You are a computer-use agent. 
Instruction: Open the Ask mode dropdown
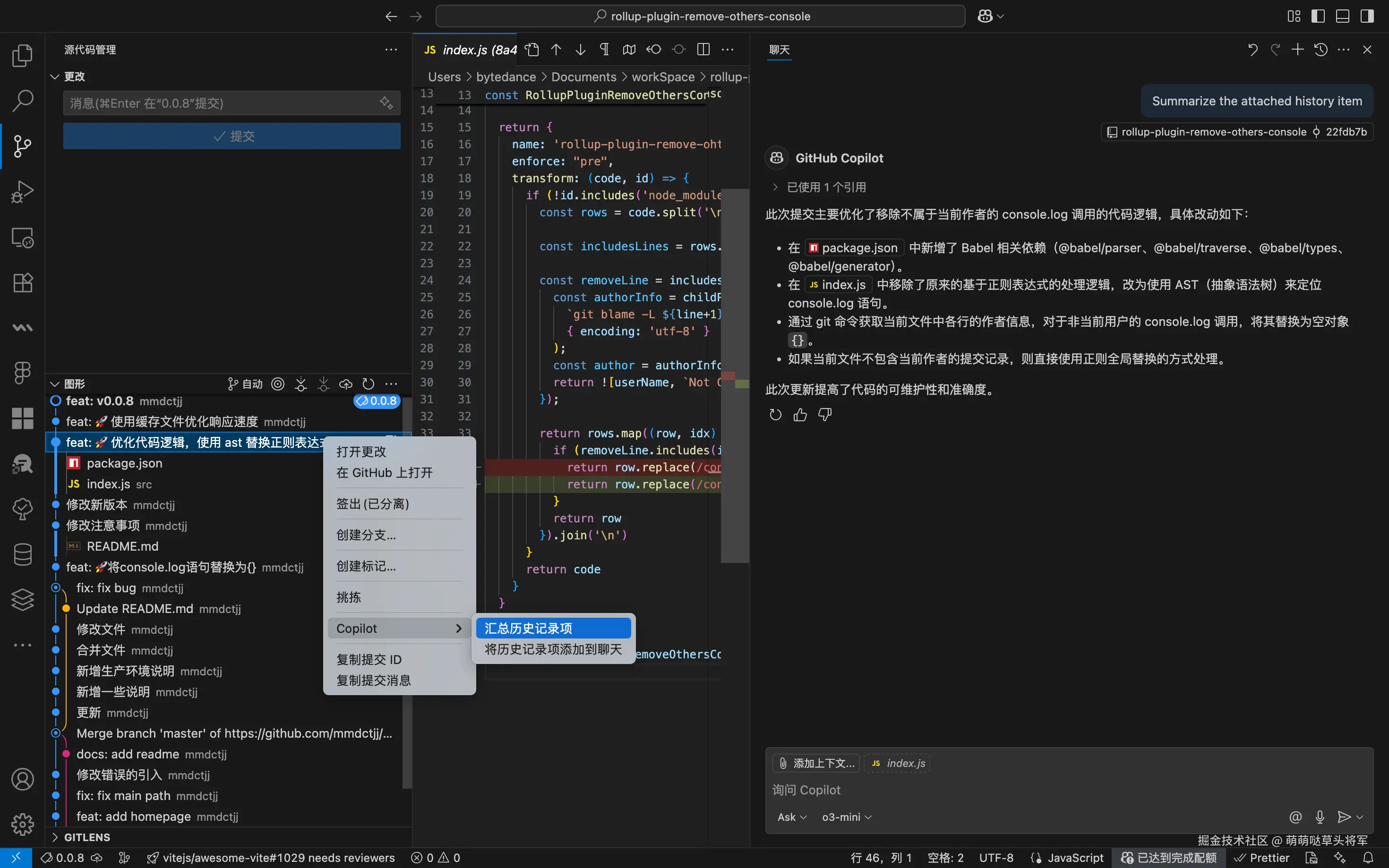[x=791, y=817]
